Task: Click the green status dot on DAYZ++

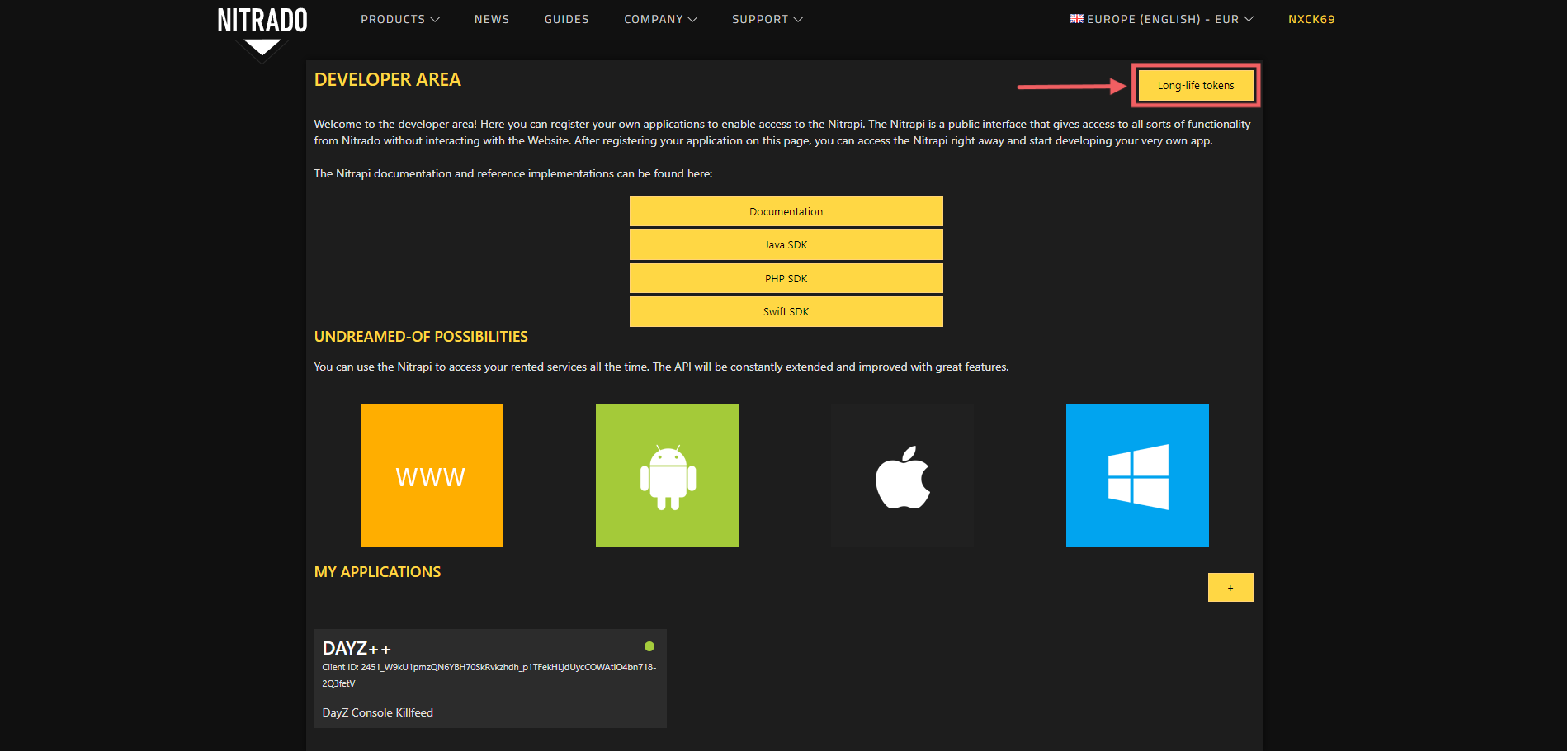Action: point(649,646)
